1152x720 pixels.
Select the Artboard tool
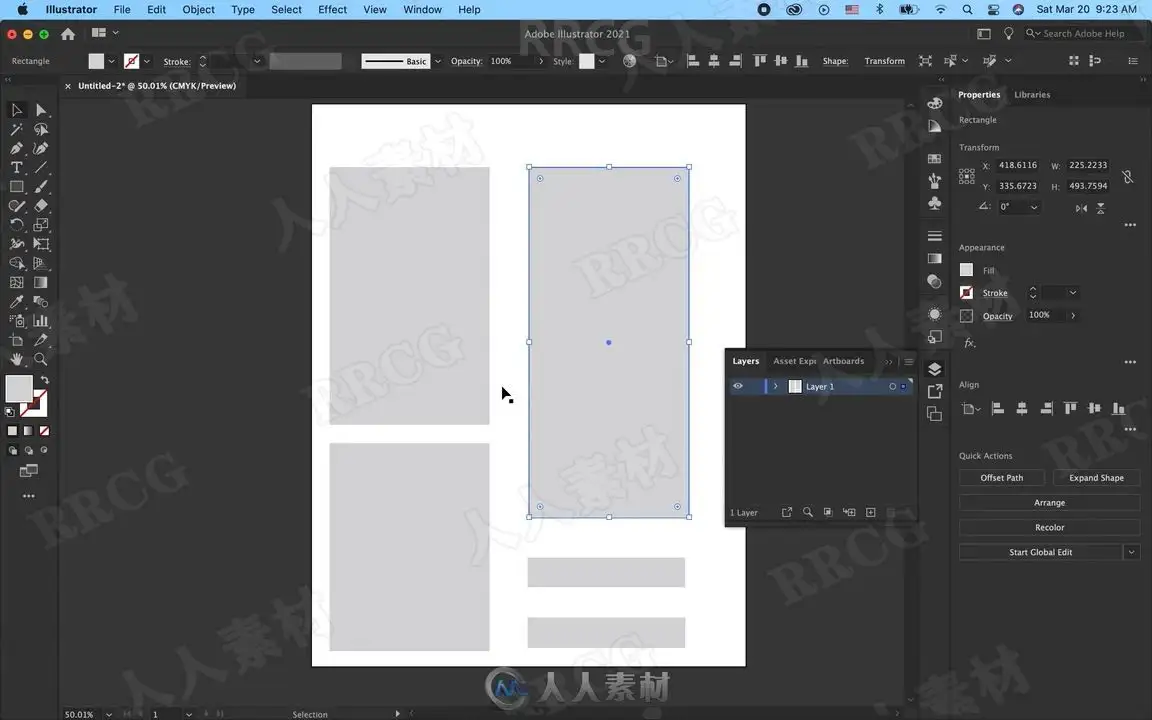(16, 340)
